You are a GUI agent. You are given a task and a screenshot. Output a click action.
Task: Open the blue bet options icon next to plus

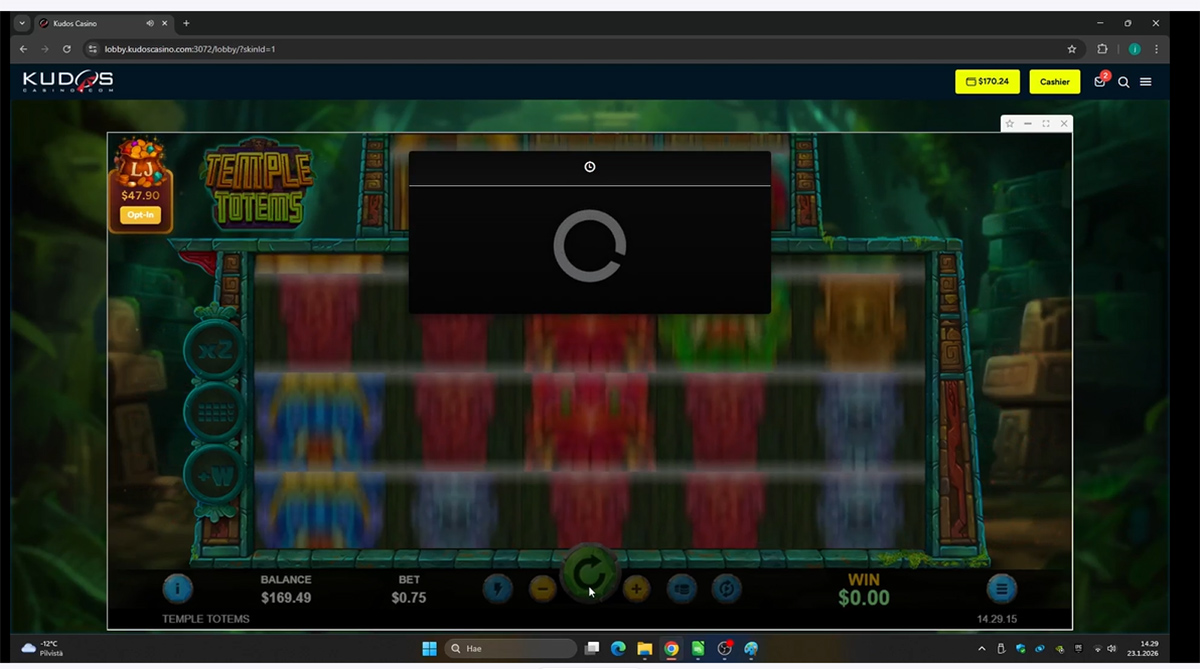[x=682, y=589]
